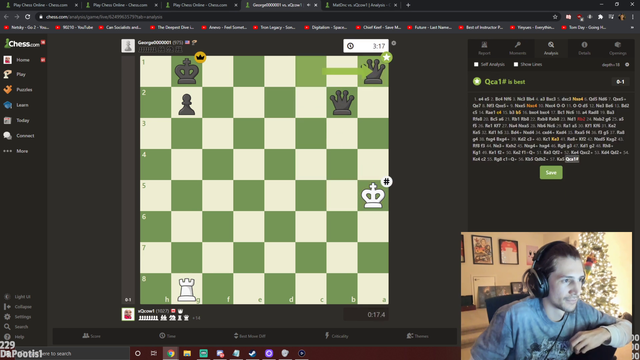Open Windows Task View in taskbar
The image size is (640, 360).
pyautogui.click(x=153, y=353)
